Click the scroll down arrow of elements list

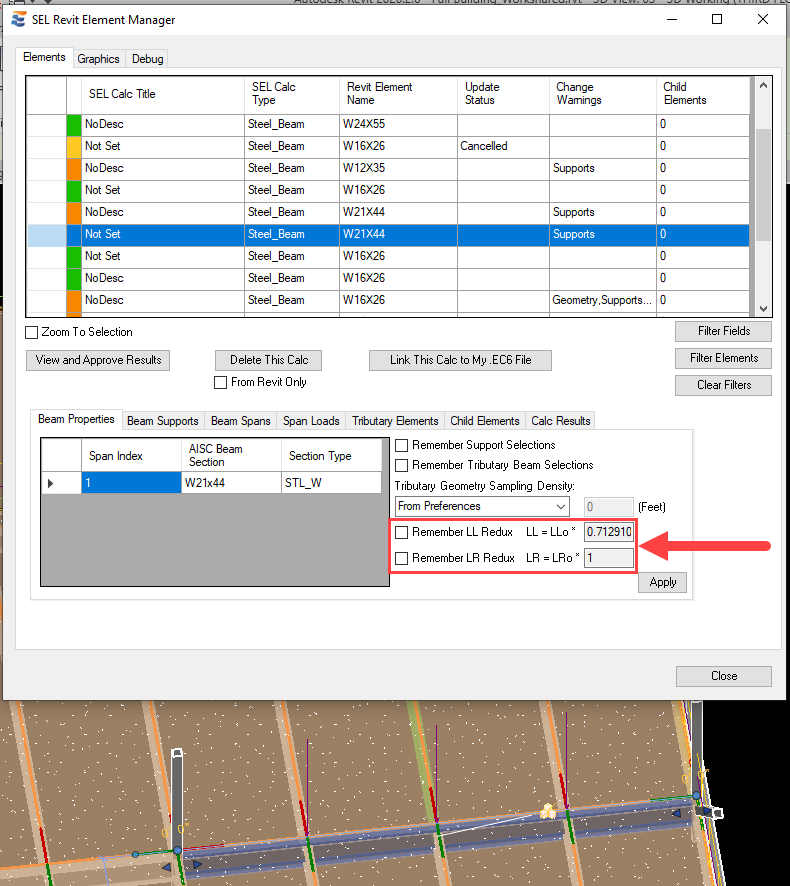coord(763,309)
